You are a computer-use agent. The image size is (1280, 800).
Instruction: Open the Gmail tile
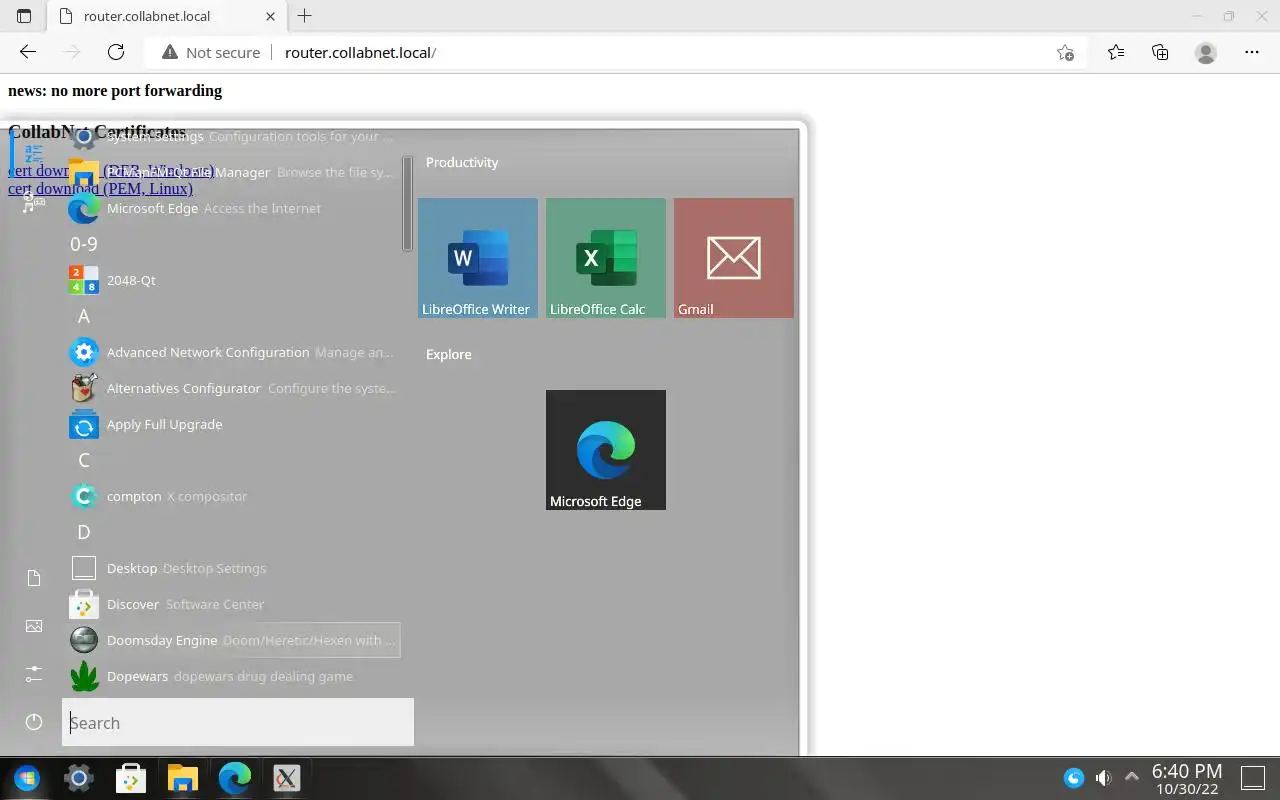tap(734, 258)
